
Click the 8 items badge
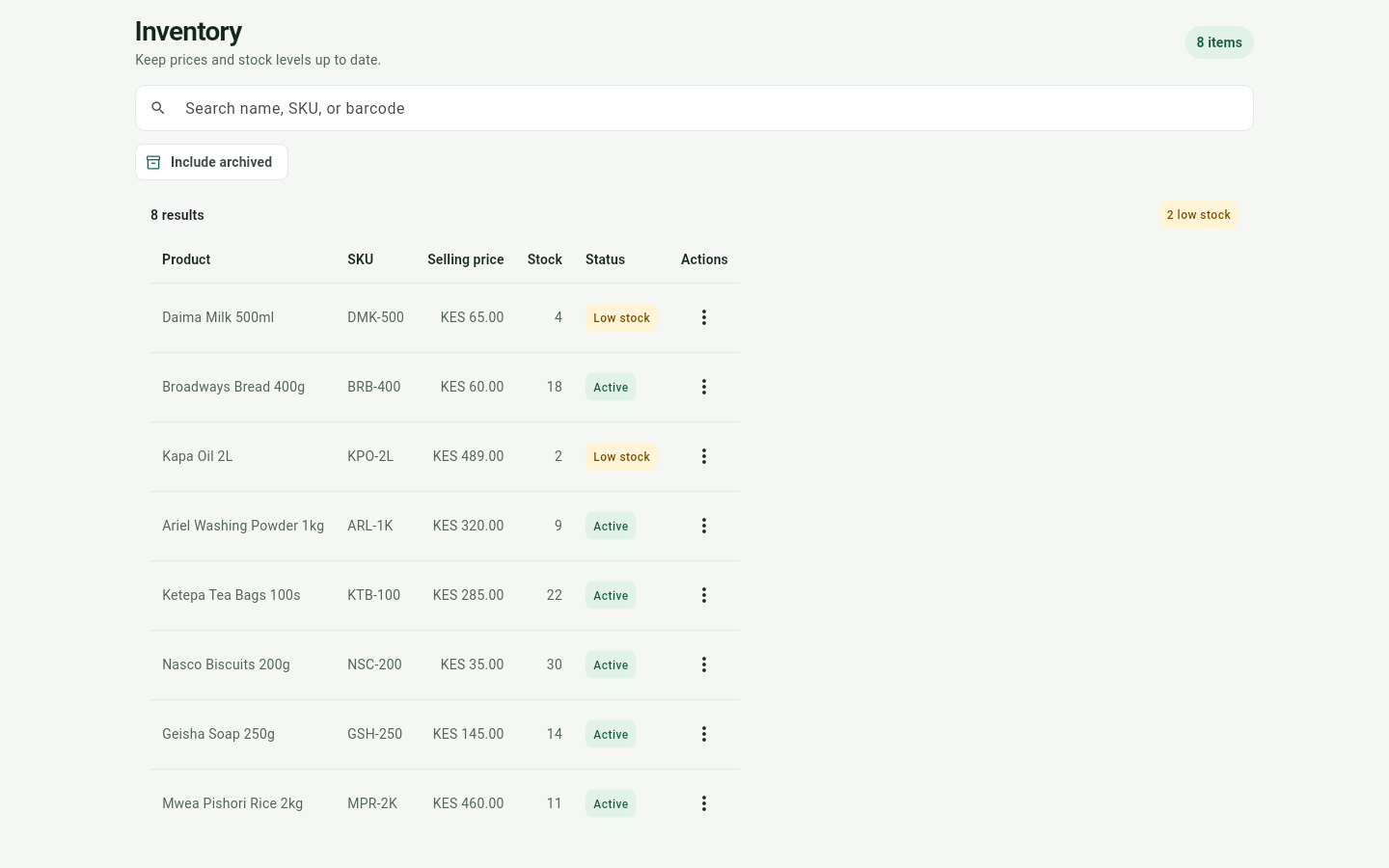coord(1219,42)
